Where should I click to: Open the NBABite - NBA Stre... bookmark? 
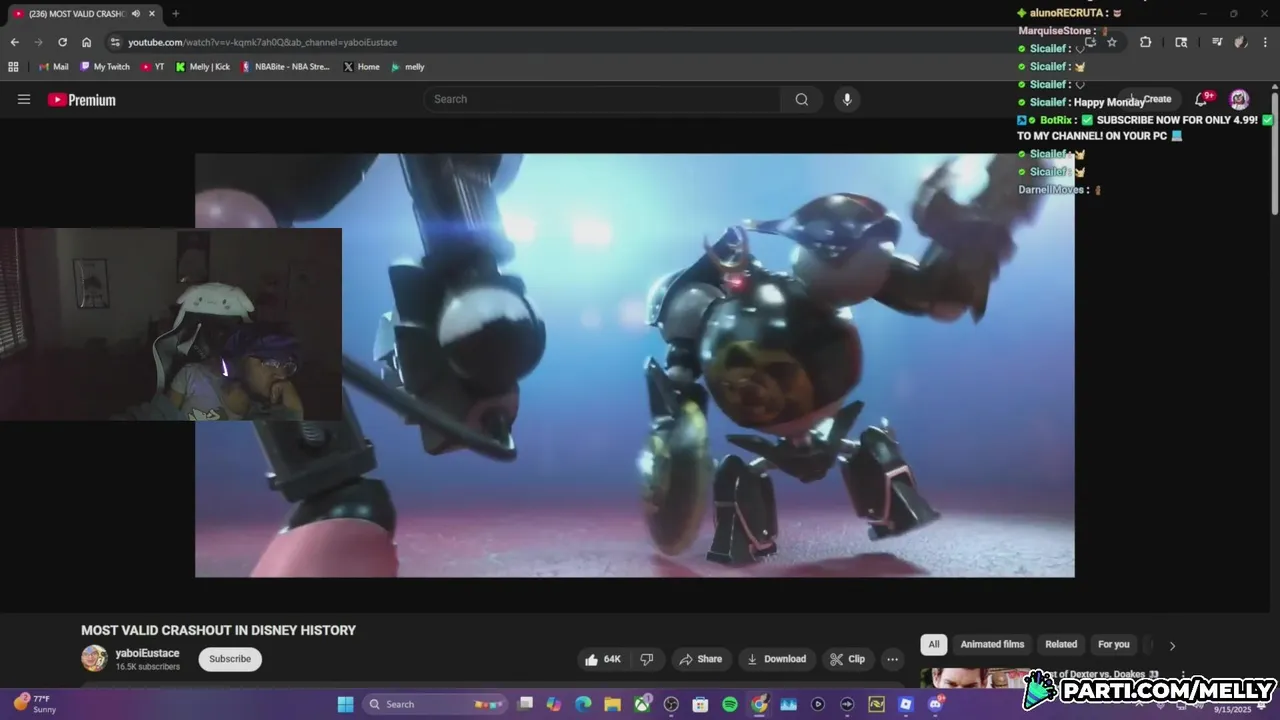coord(286,67)
